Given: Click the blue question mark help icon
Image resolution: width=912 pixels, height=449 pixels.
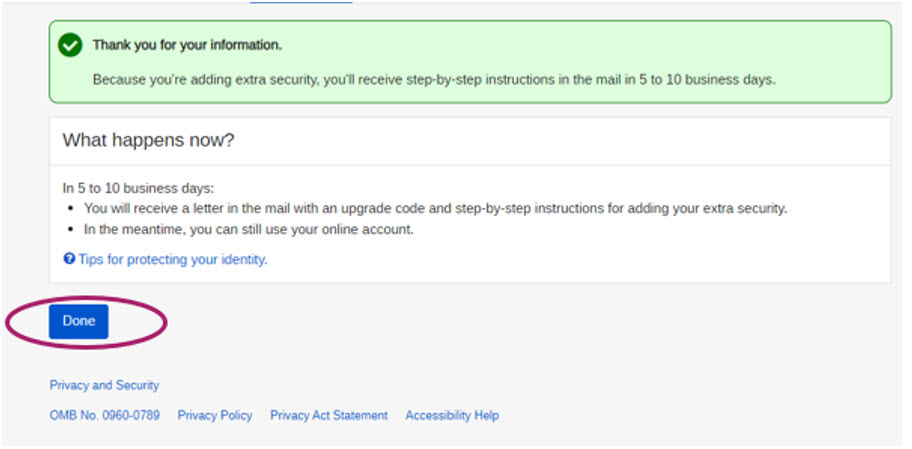Looking at the screenshot, I should click(x=69, y=259).
